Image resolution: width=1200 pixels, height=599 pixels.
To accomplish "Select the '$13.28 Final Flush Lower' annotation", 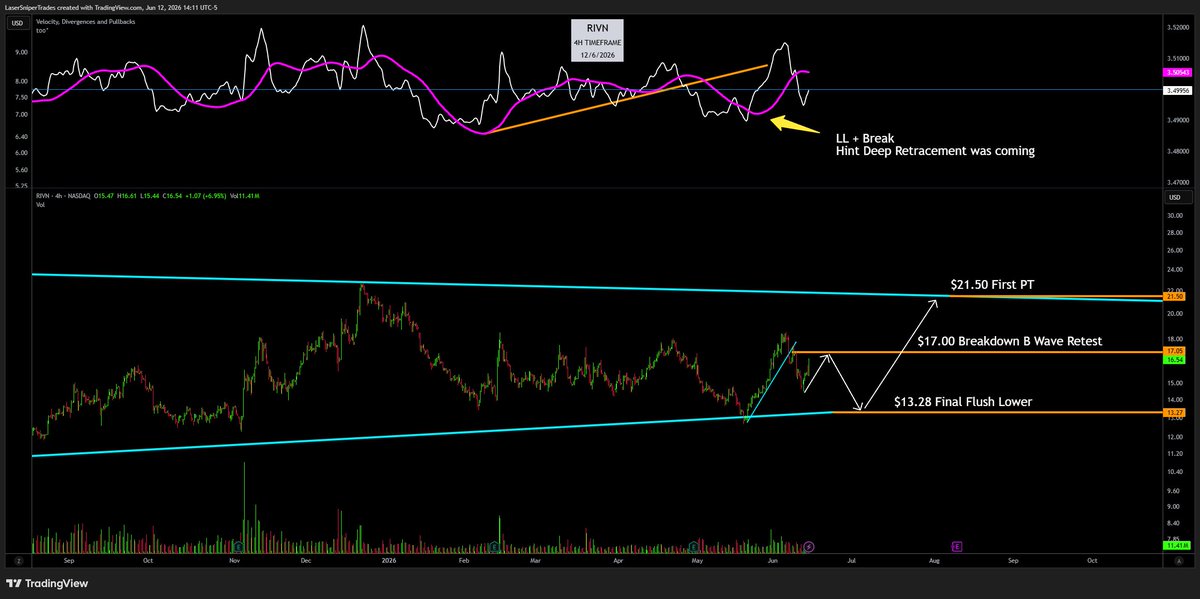I will [x=963, y=402].
